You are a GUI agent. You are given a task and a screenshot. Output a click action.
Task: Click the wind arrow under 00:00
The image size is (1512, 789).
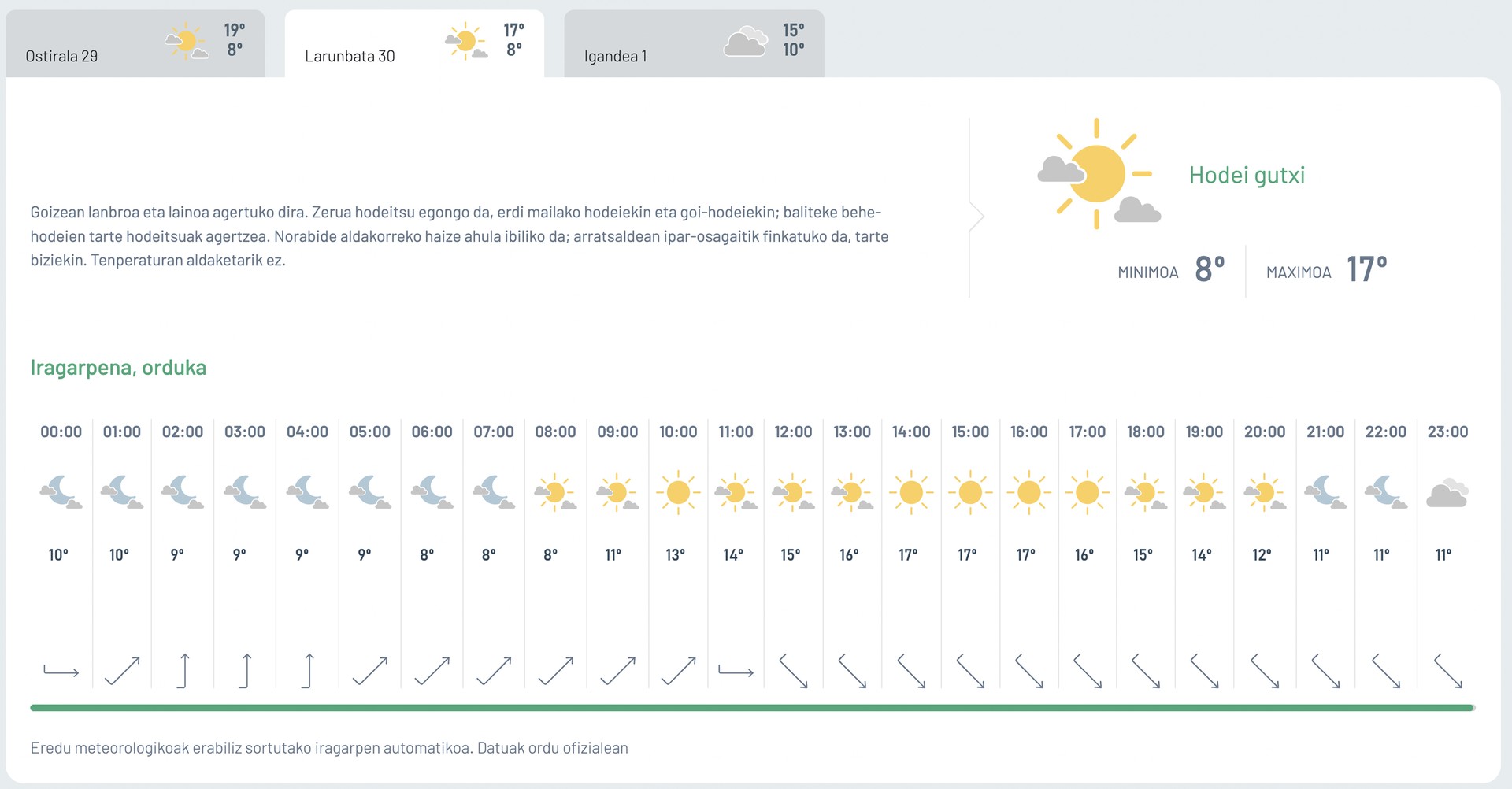(x=61, y=672)
